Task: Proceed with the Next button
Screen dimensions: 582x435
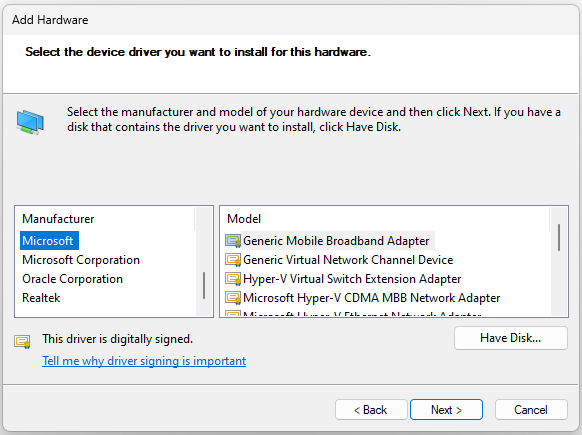Action: click(x=446, y=410)
